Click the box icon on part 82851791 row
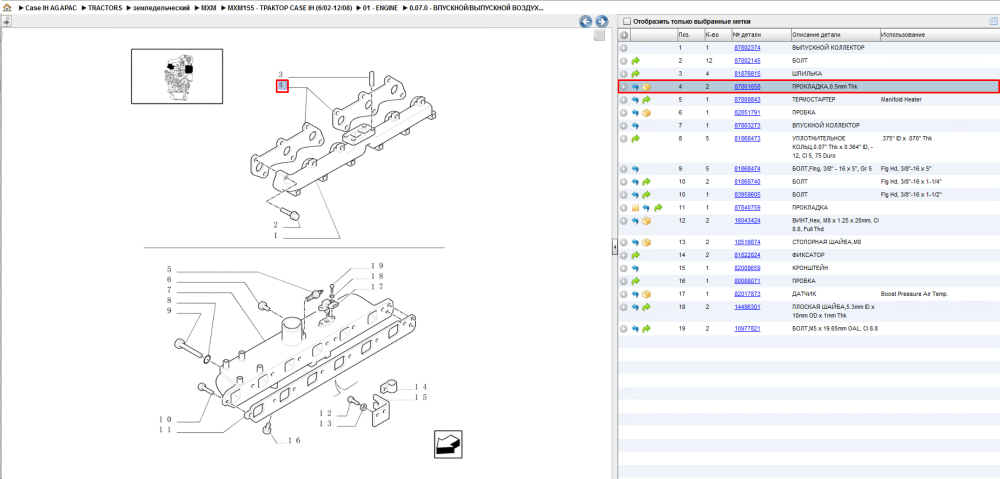This screenshot has height=479, width=1000. [x=646, y=112]
